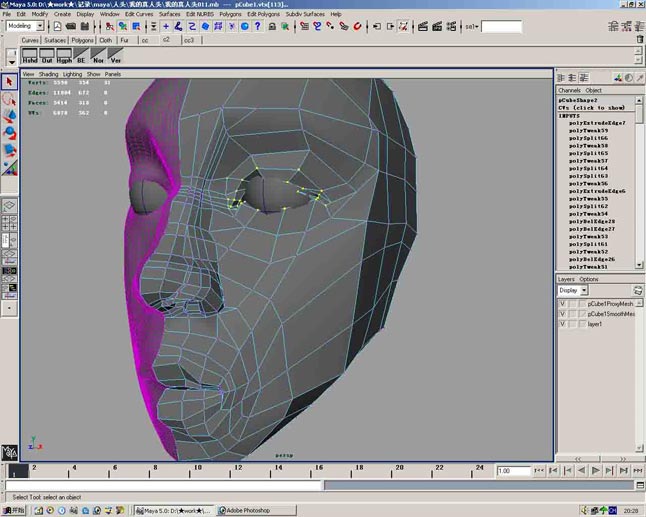
Task: Go to end of playback range
Action: coord(638,470)
